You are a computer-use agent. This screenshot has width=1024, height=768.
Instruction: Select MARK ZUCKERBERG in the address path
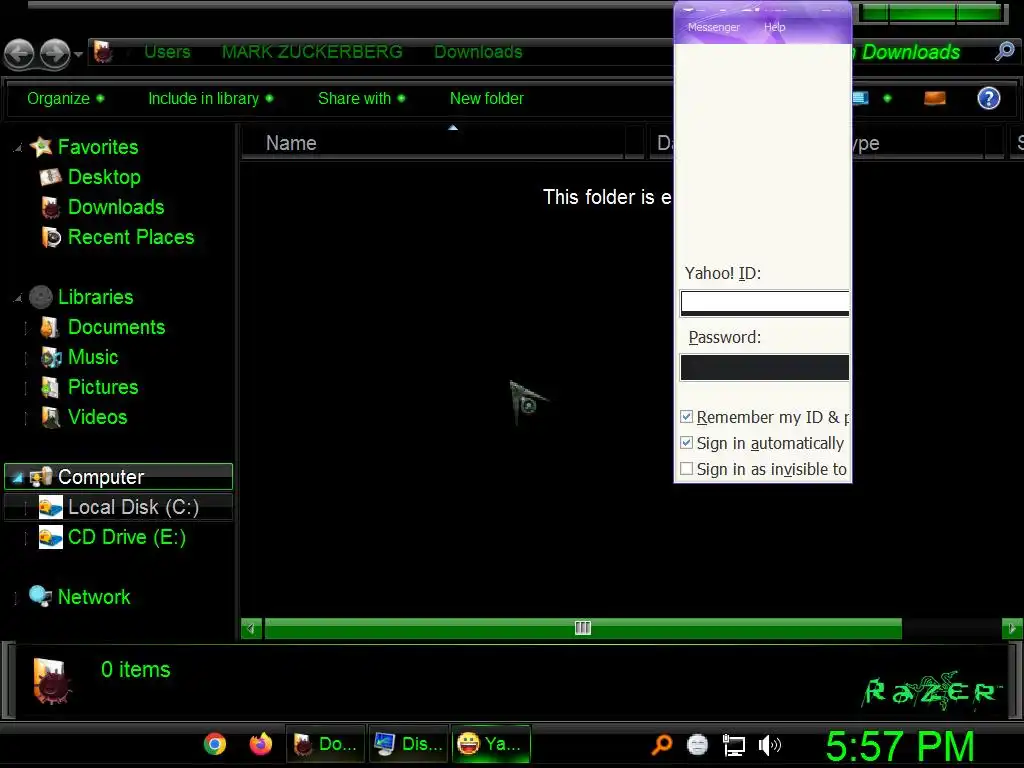tap(312, 52)
